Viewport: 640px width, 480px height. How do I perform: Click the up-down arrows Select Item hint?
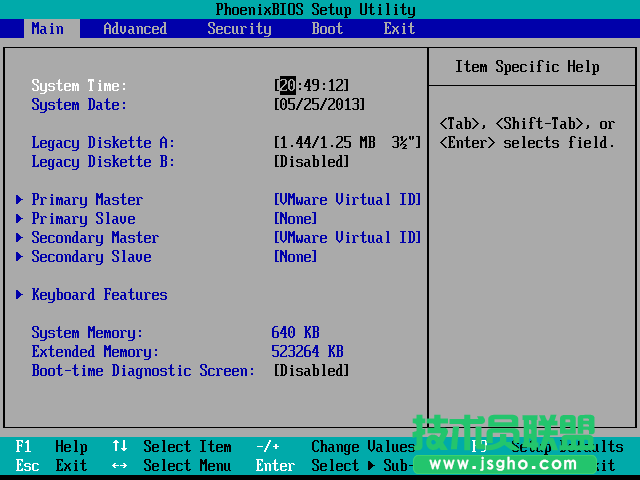pos(171,447)
